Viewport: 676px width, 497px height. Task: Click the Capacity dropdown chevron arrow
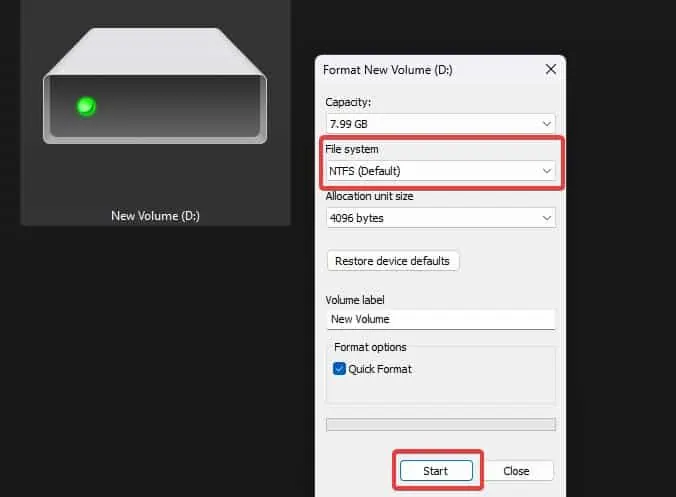click(546, 124)
